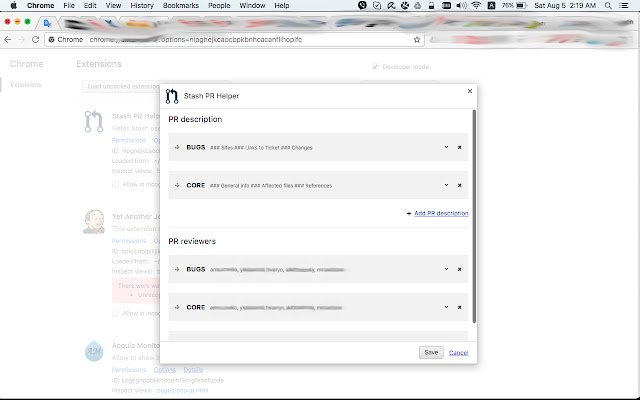Close the Stash PR Helper dialog
Image resolution: width=640 pixels, height=400 pixels.
point(470,91)
